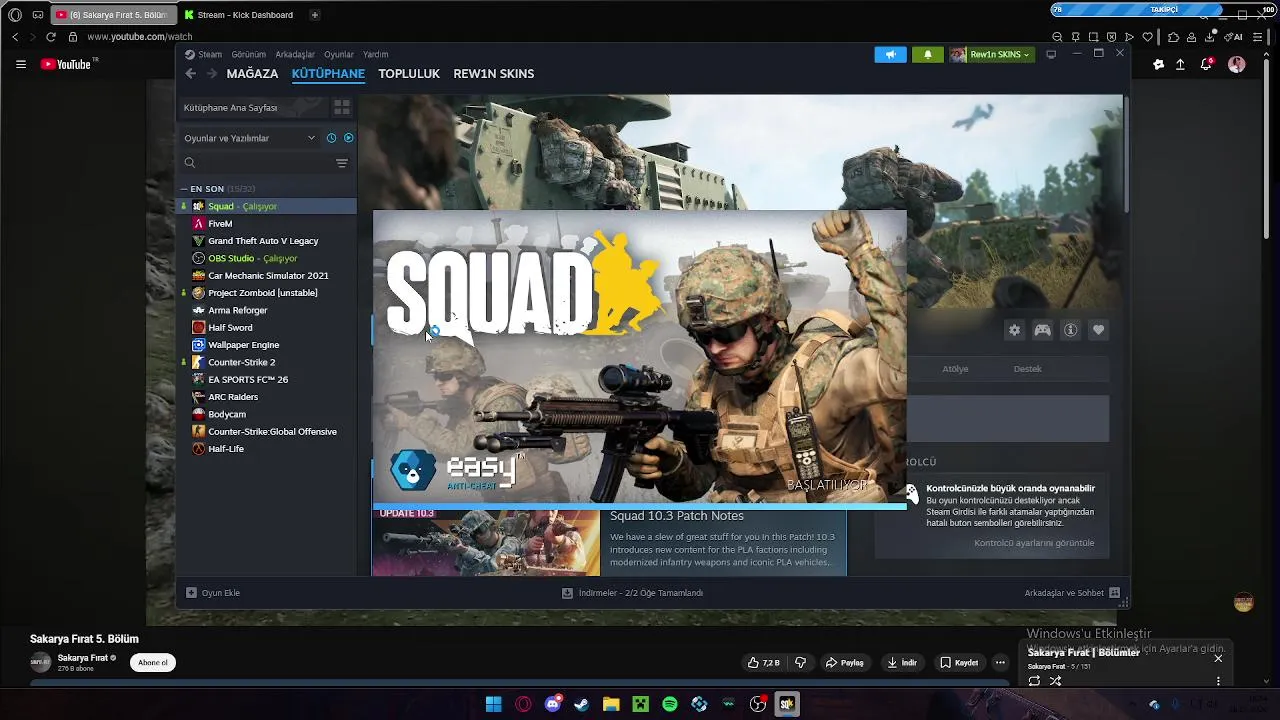Click YouTube Paylaş button
The image size is (1280, 720).
point(844,662)
